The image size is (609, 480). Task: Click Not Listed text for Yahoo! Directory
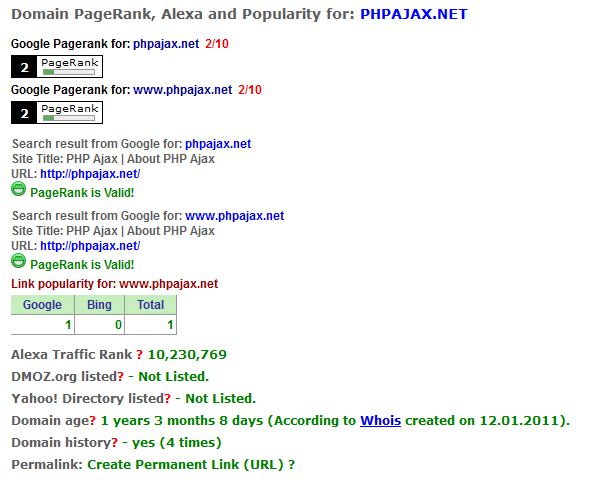pyautogui.click(x=221, y=398)
